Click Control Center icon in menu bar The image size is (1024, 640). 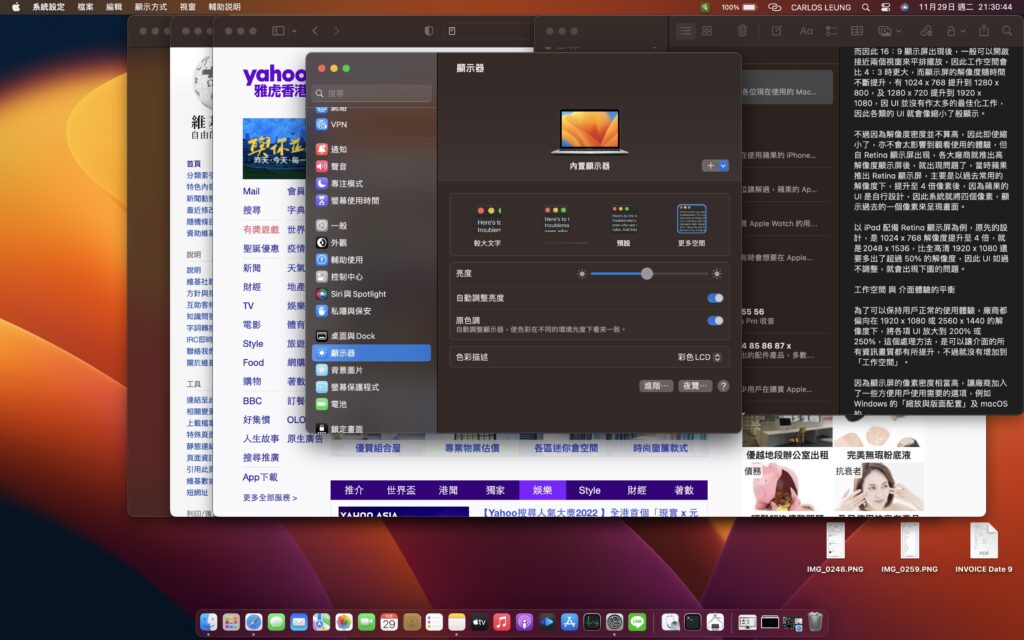[885, 7]
